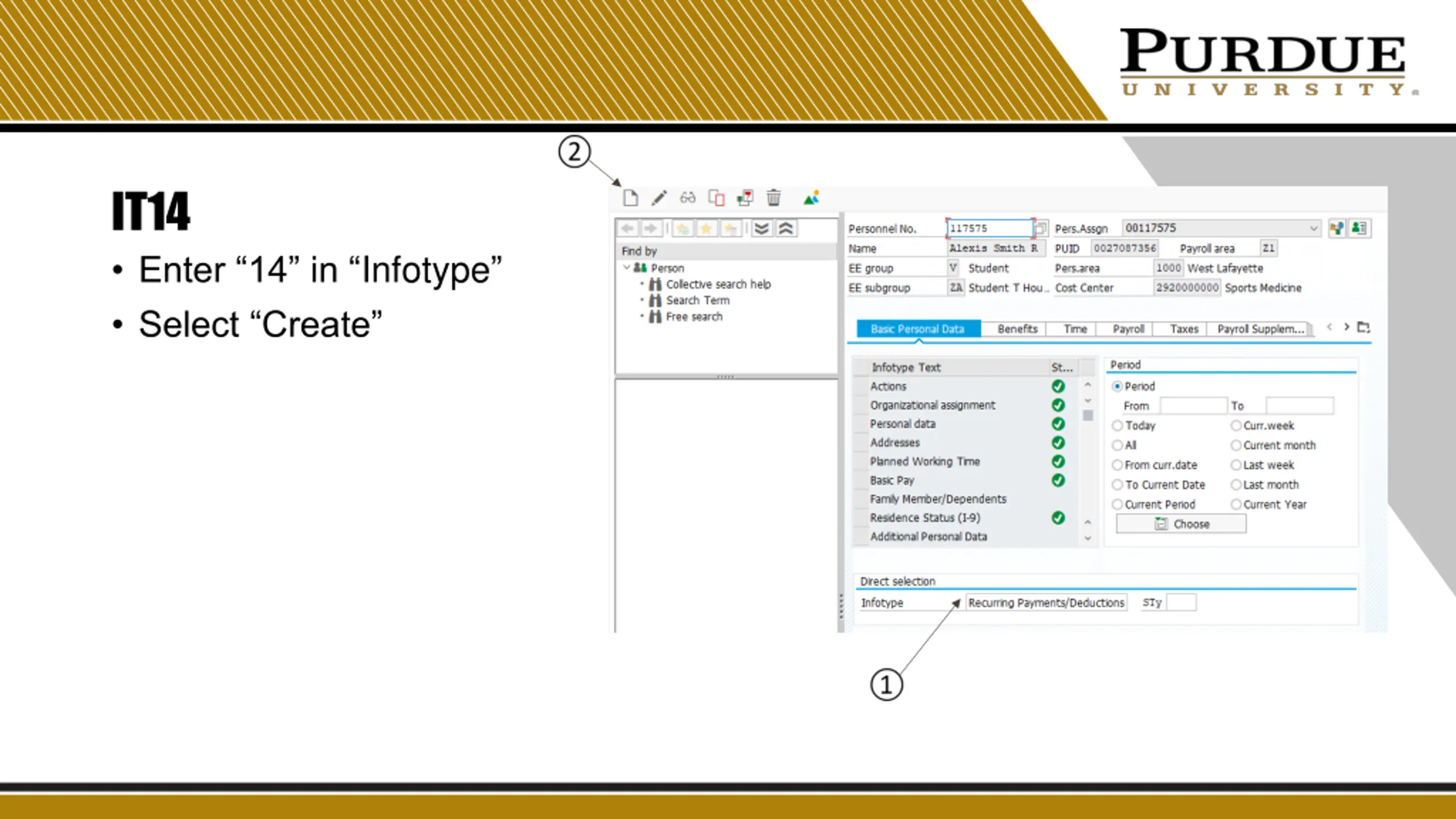Click the Search Term binoculars icon
Screen dimensions: 1456x819
coord(656,300)
